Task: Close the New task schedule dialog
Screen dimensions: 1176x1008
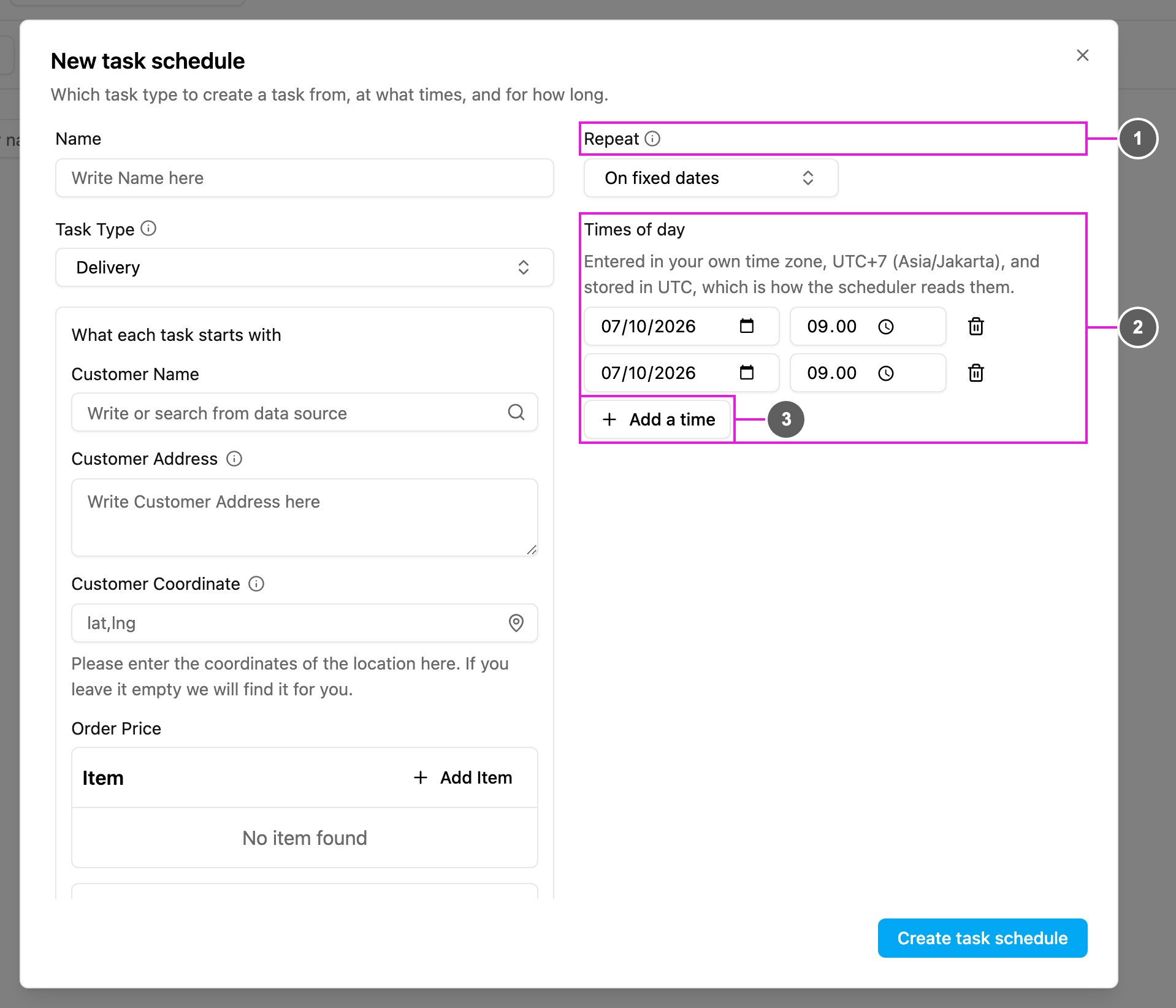Action: coord(1083,55)
